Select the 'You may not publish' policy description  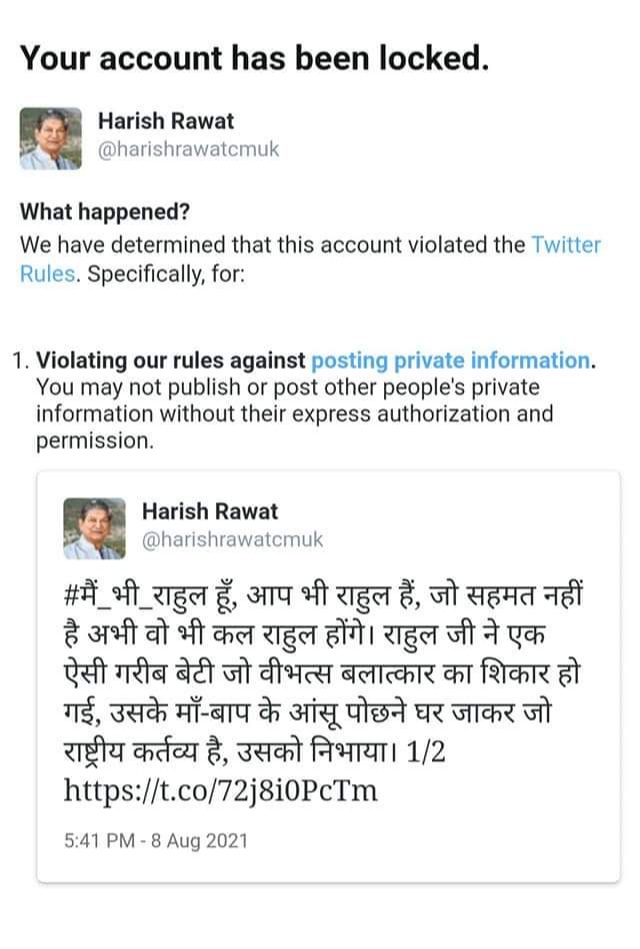point(294,414)
